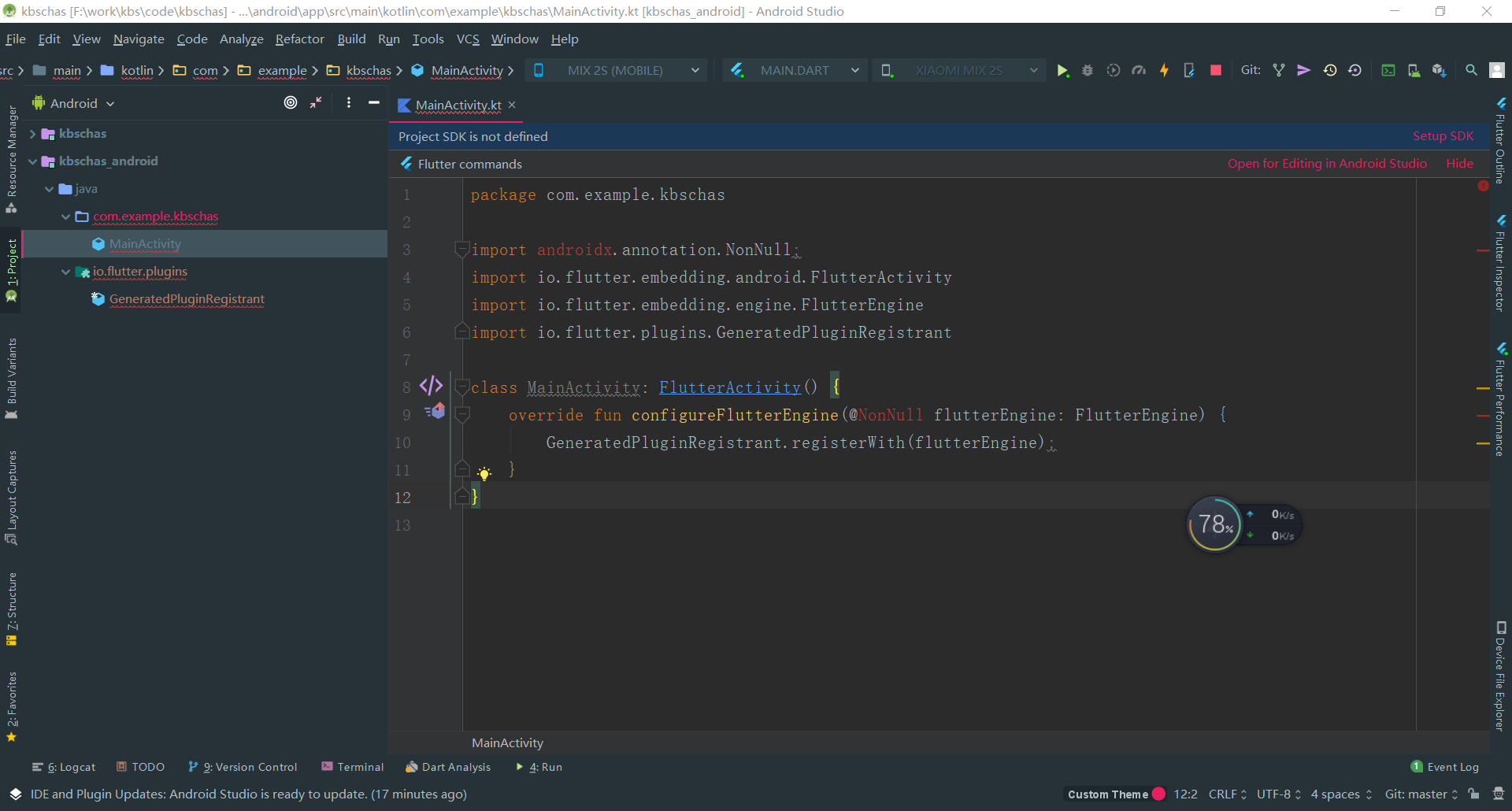The image size is (1512, 811).
Task: Show Git history clock icon
Action: coord(1330,71)
